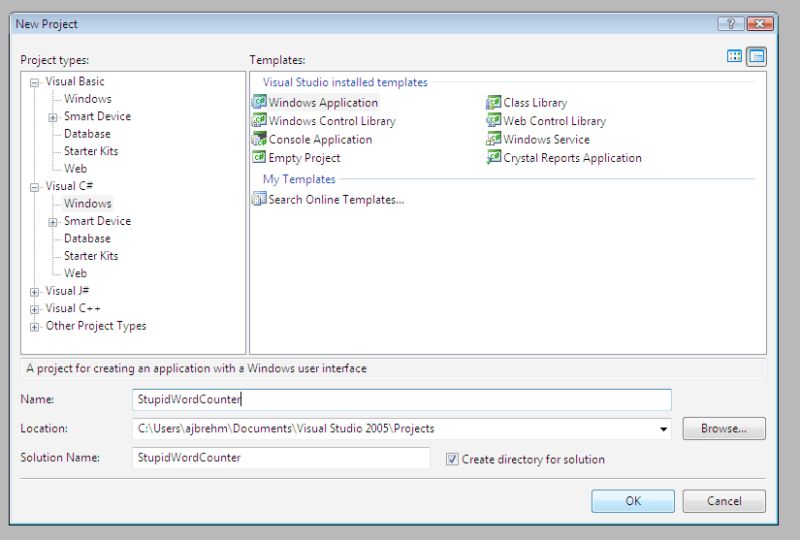Select Web under Visual C#
The width and height of the screenshot is (800, 540).
(x=76, y=273)
